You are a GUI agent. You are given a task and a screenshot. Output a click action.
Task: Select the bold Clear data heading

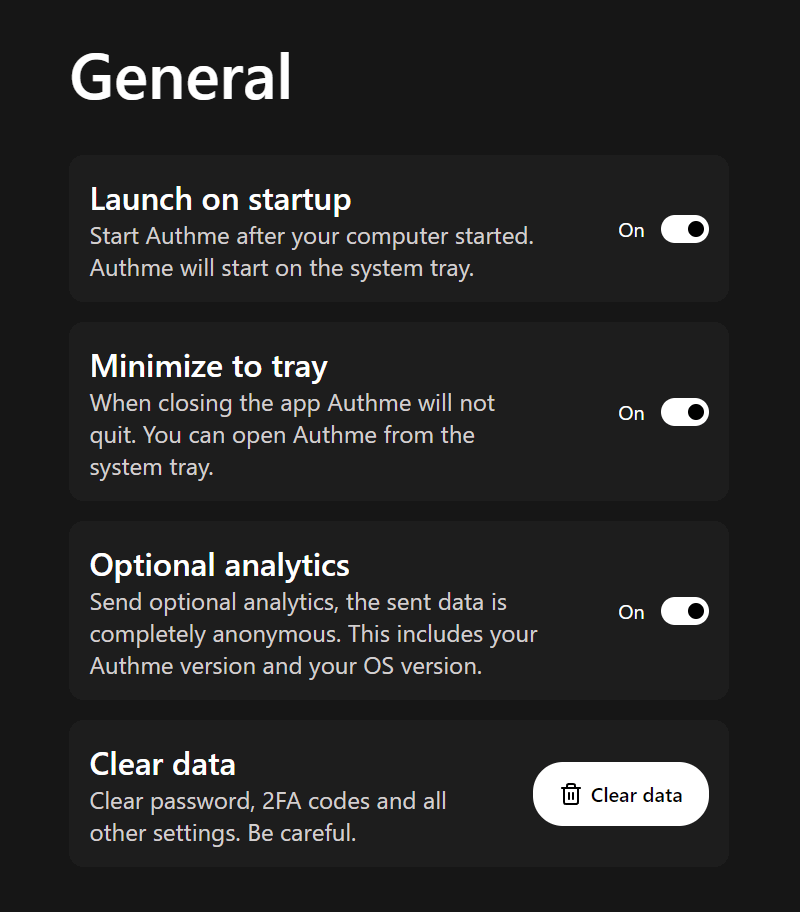[x=162, y=764]
